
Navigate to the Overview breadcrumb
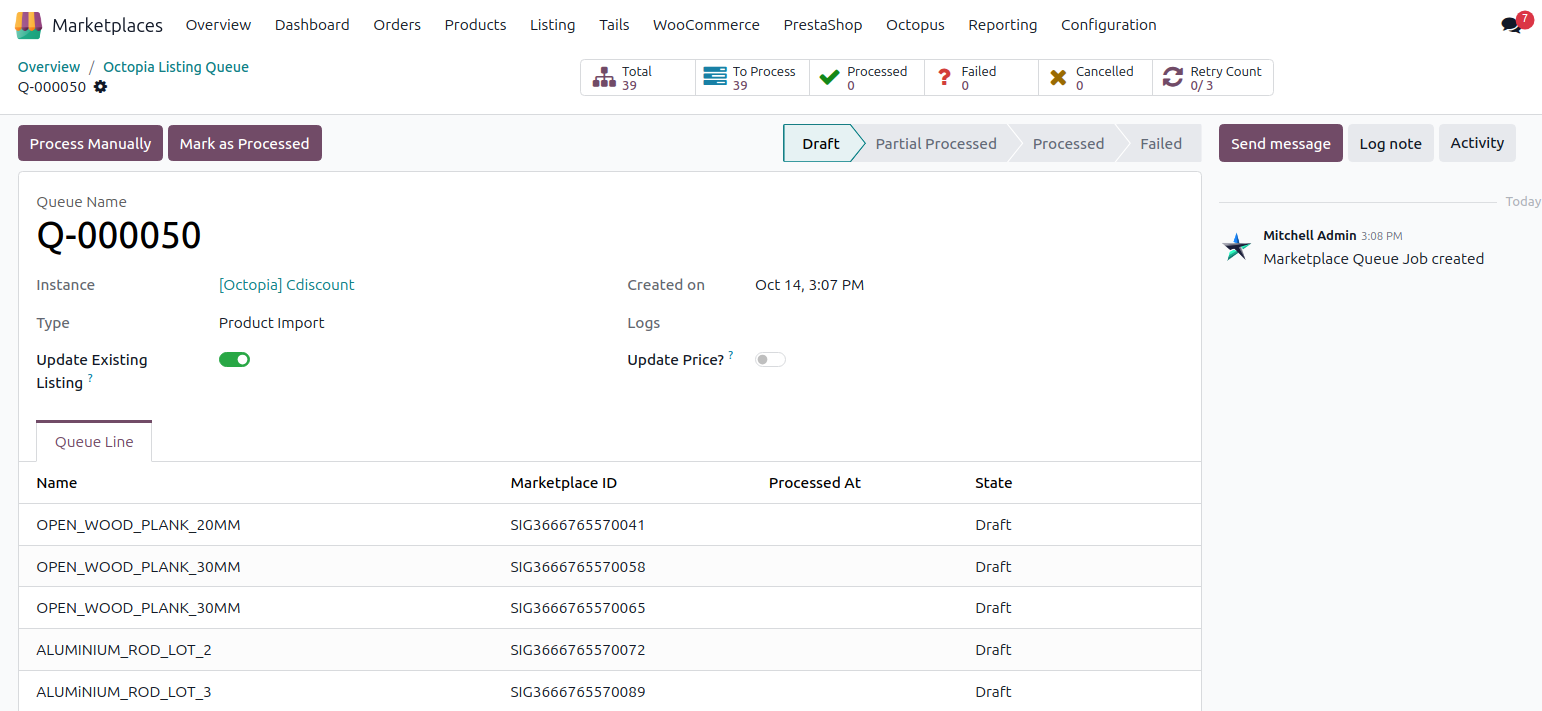[49, 67]
